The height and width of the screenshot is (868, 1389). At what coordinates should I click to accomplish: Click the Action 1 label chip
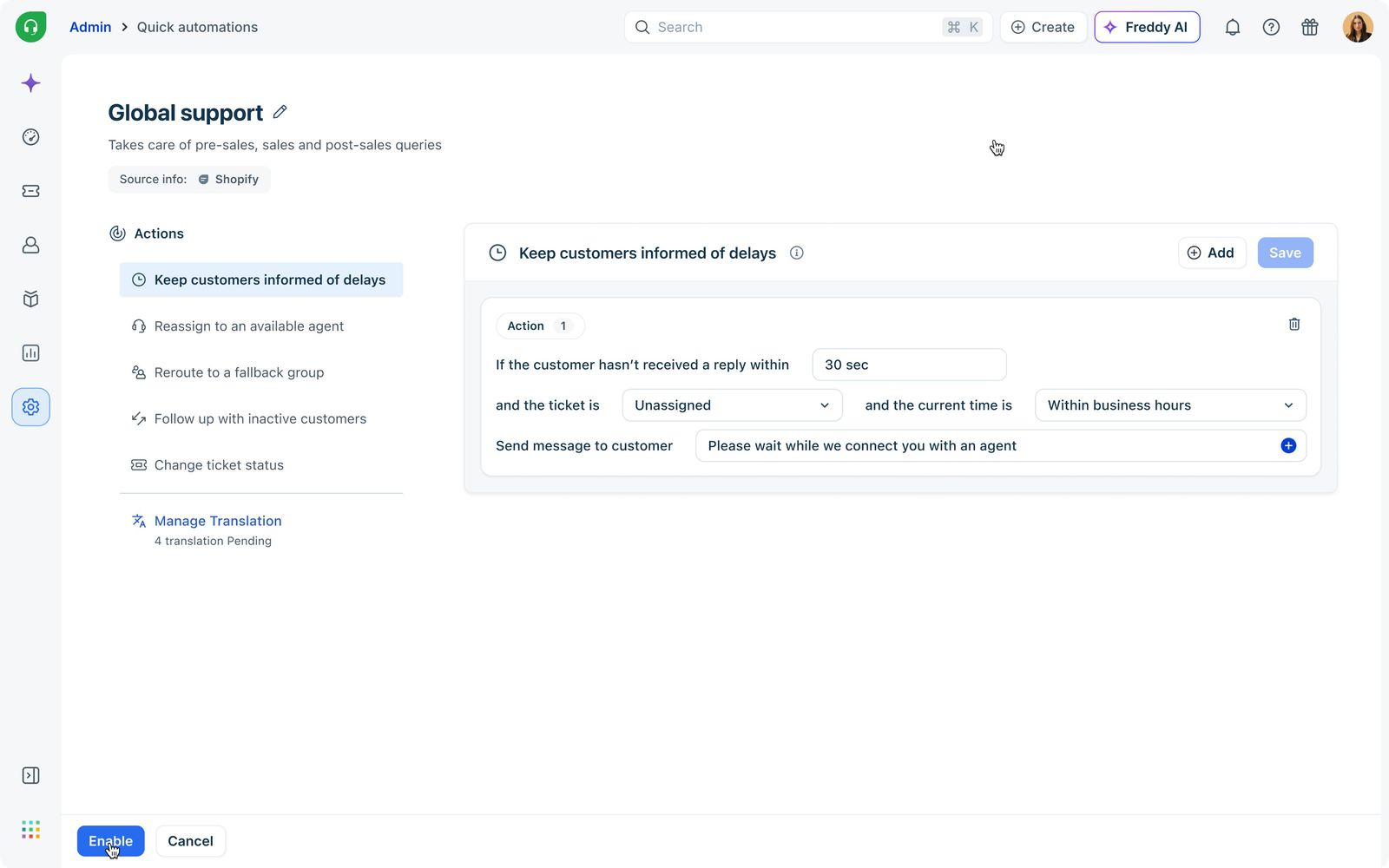(540, 325)
